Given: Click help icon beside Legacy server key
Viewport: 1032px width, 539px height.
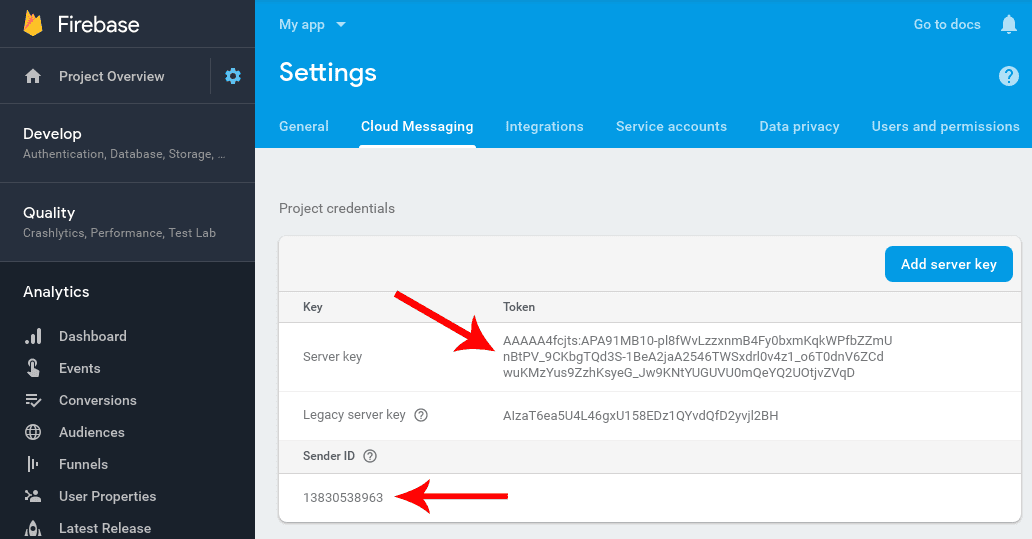Looking at the screenshot, I should (421, 415).
